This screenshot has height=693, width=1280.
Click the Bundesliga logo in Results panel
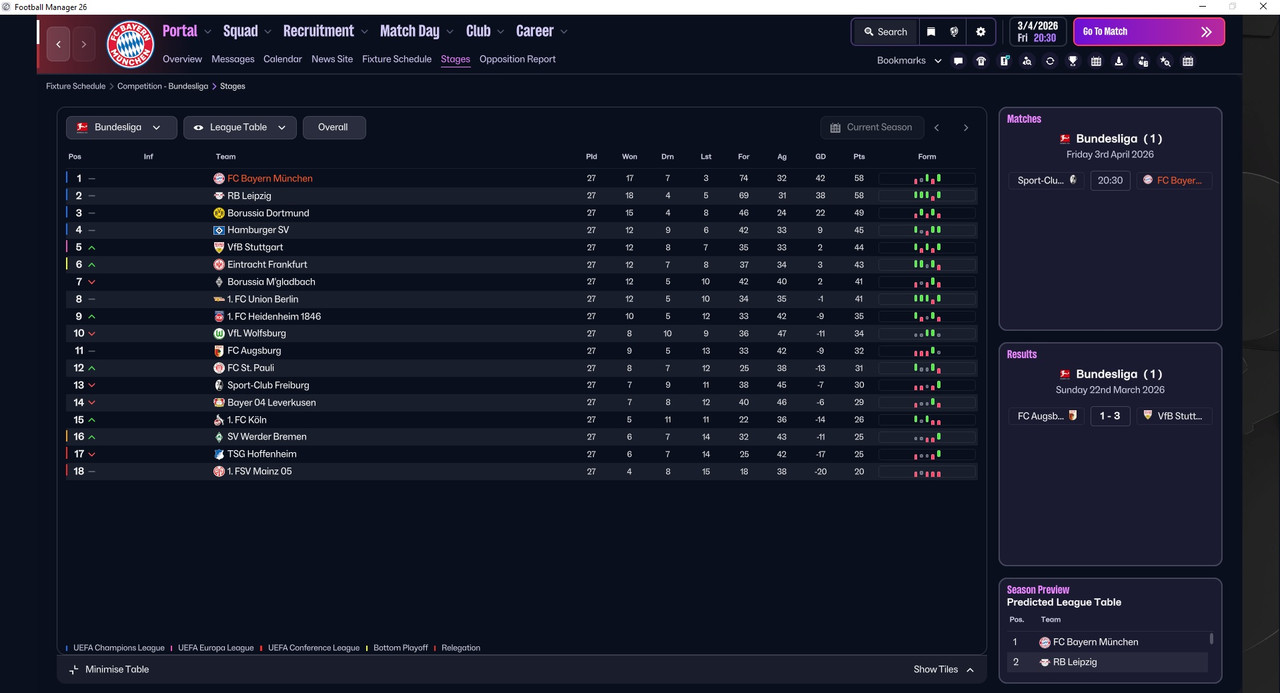[1065, 374]
